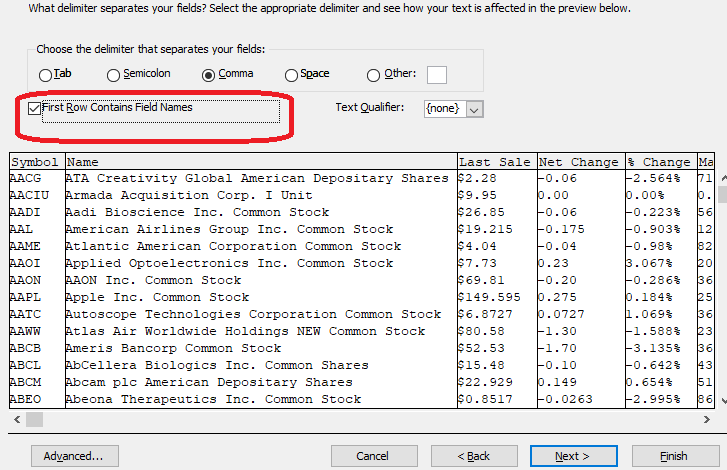The width and height of the screenshot is (727, 470).
Task: Click 'Atlas Air Worldwide Holdings NEW Common Stock'
Action: click(x=261, y=331)
